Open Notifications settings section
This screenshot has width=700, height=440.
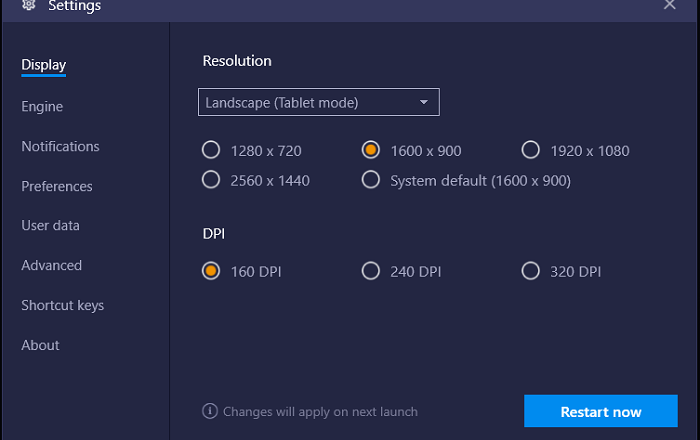(x=60, y=146)
